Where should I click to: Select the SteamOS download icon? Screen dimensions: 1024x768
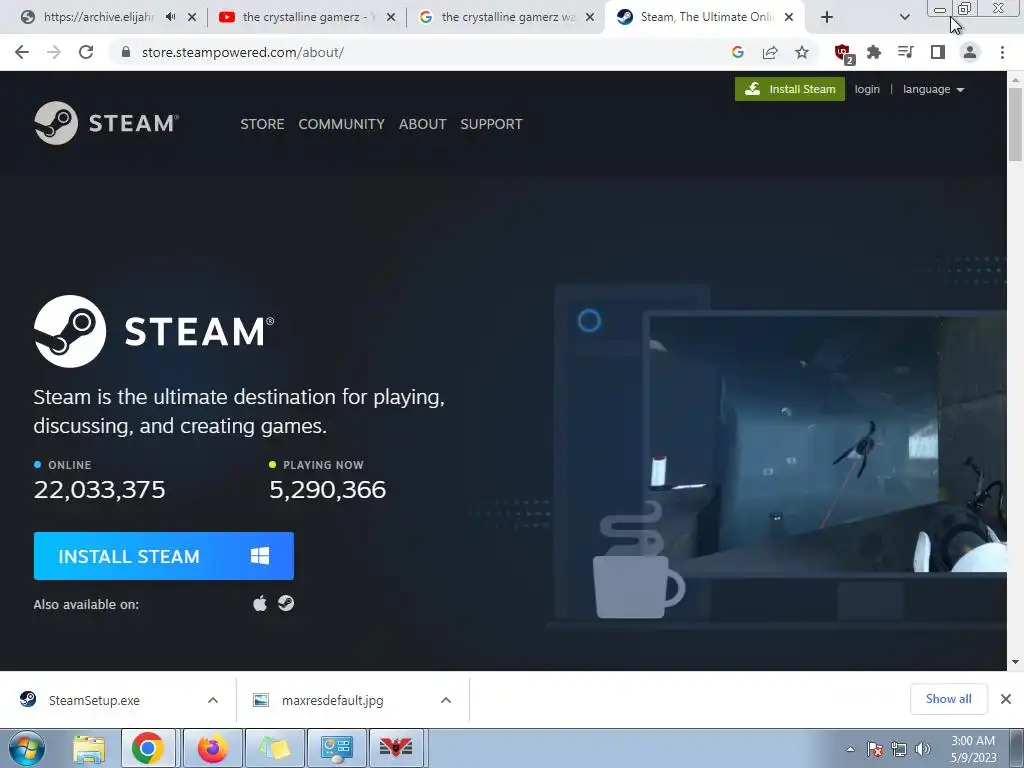point(286,603)
